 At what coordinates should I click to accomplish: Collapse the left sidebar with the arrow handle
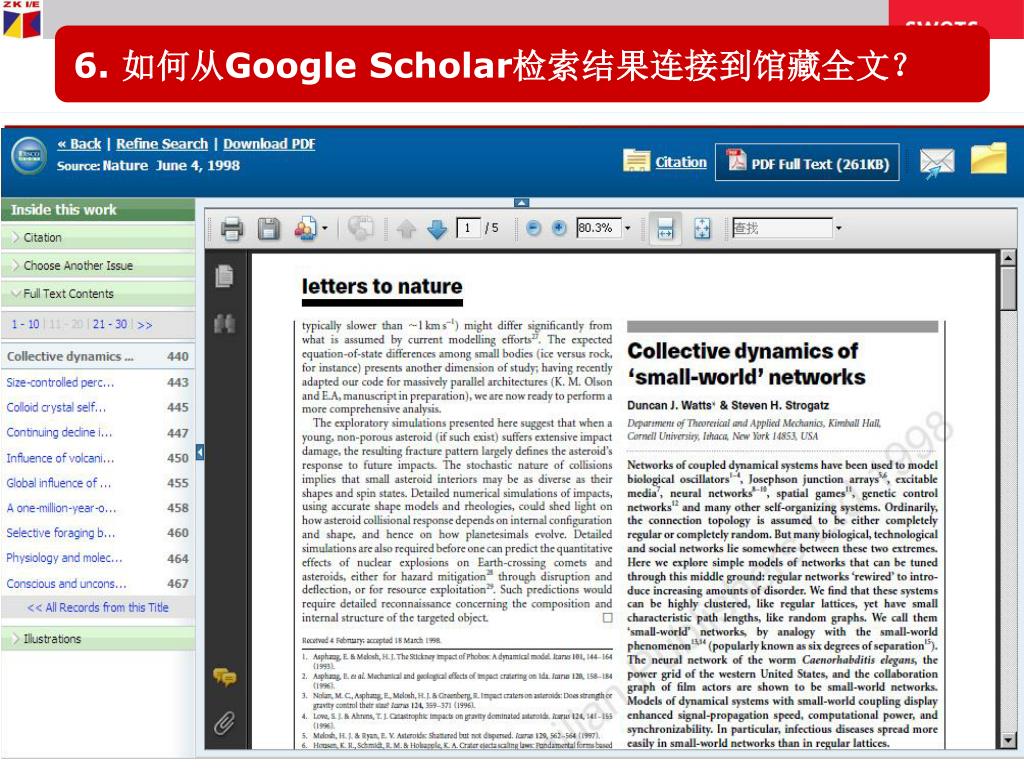[200, 452]
